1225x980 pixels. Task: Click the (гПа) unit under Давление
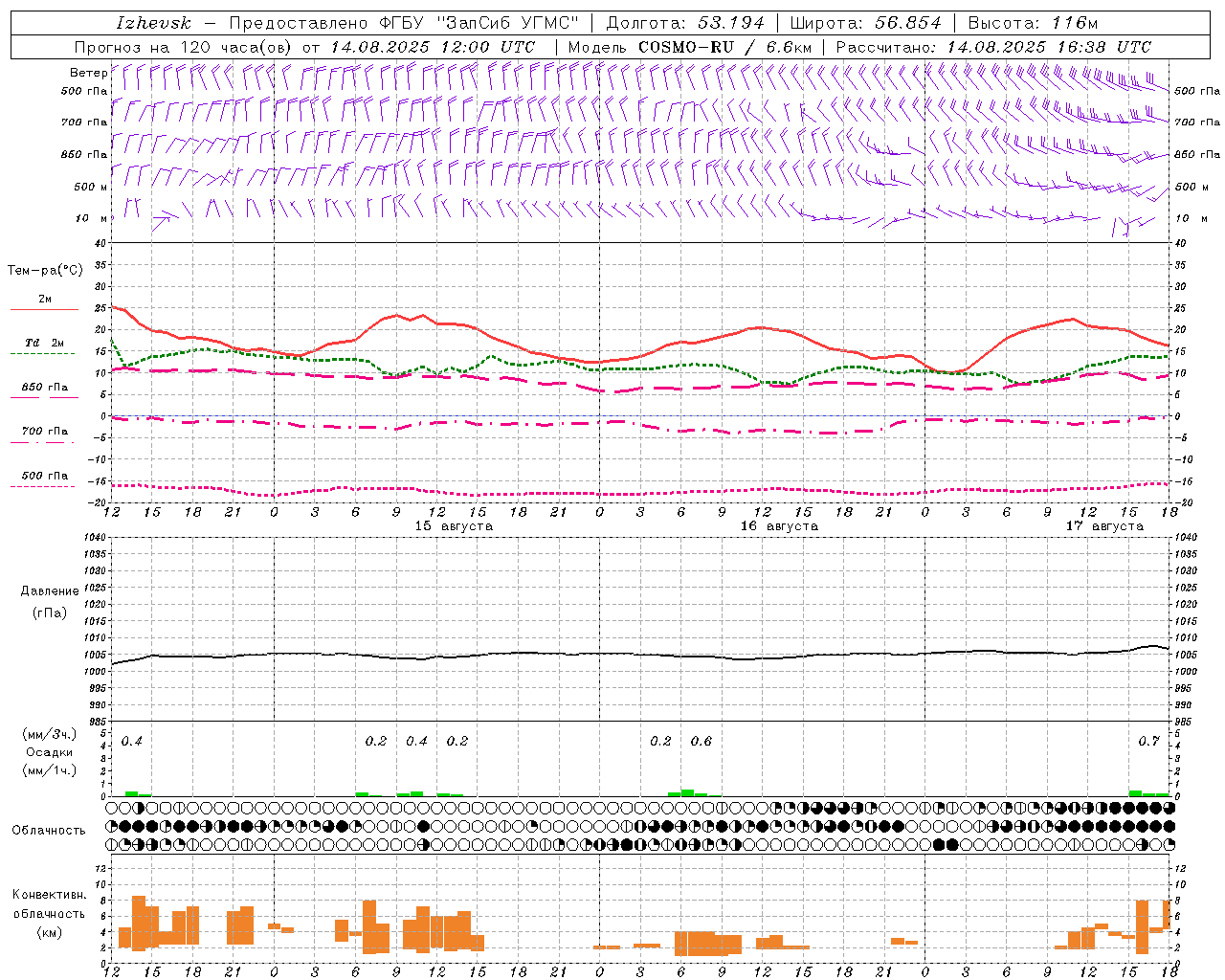point(50,612)
